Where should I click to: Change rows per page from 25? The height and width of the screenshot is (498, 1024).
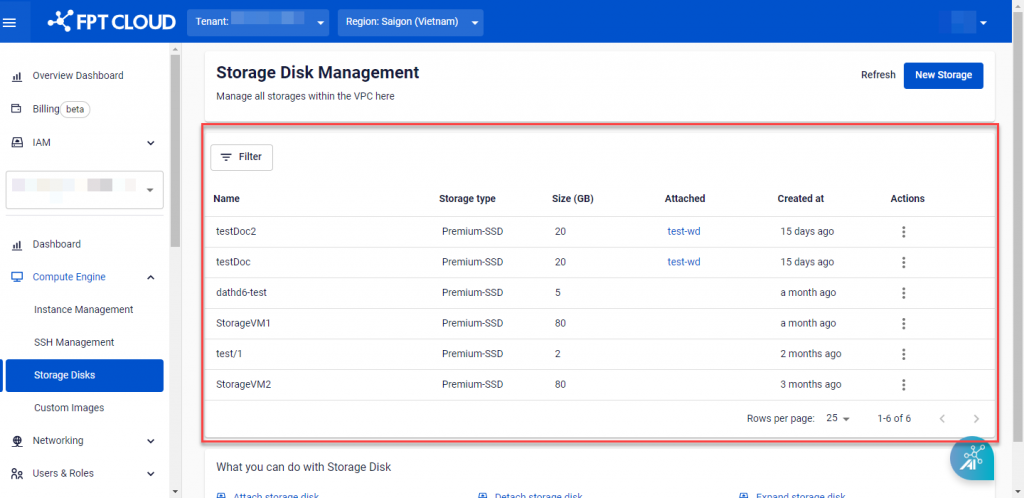(x=837, y=419)
